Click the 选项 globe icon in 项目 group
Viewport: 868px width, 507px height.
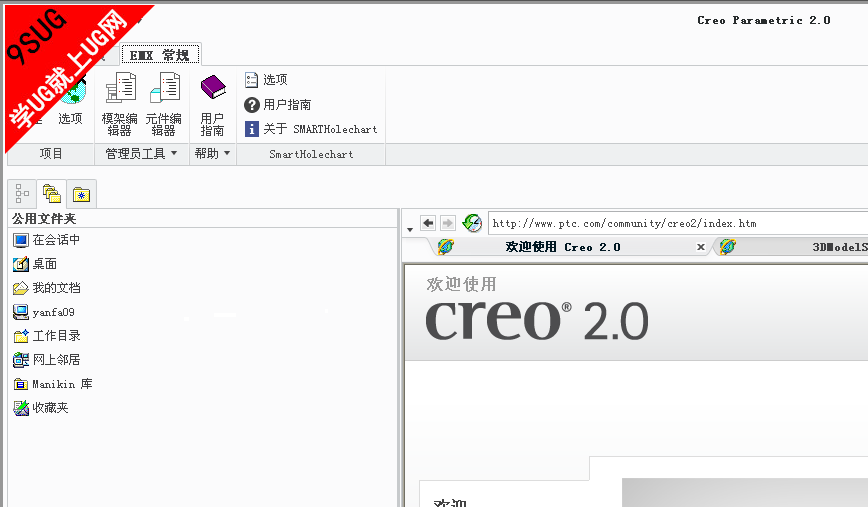pyautogui.click(x=71, y=102)
